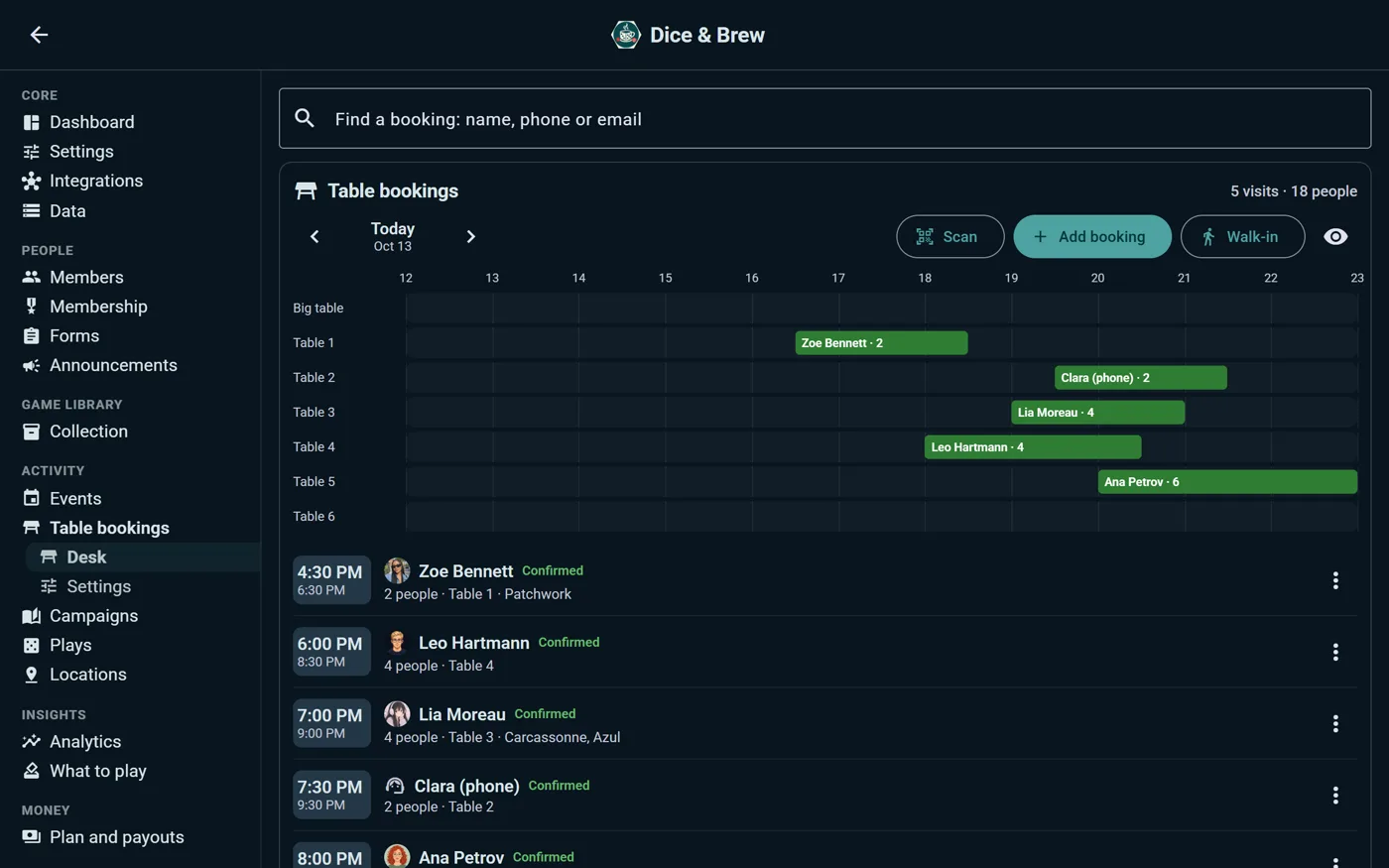Viewport: 1389px width, 868px height.
Task: Click Zoe Bennett's avatar in the list
Action: 397,570
